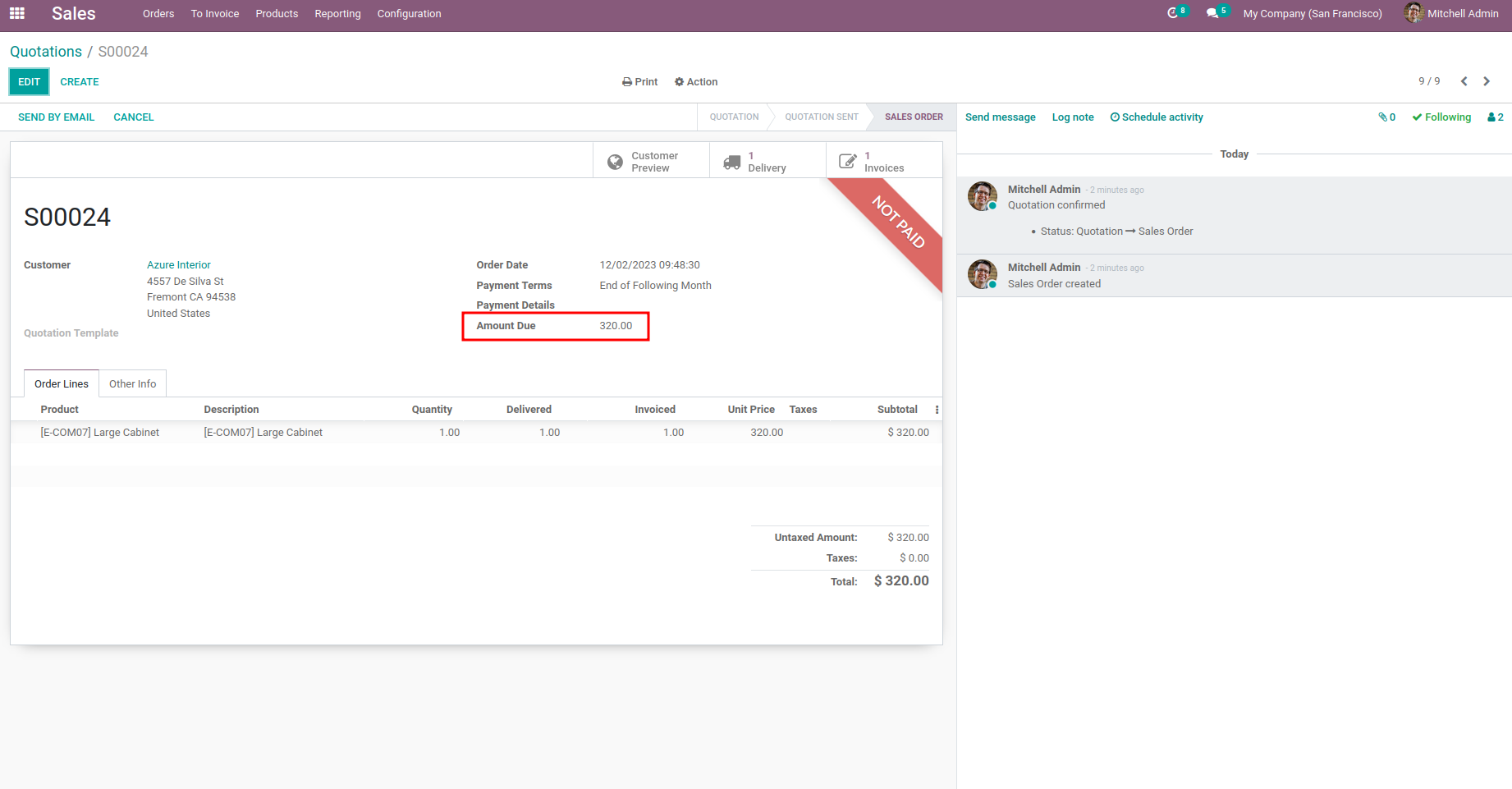Open the Invoices smart button
The height and width of the screenshot is (789, 1512).
click(x=884, y=161)
